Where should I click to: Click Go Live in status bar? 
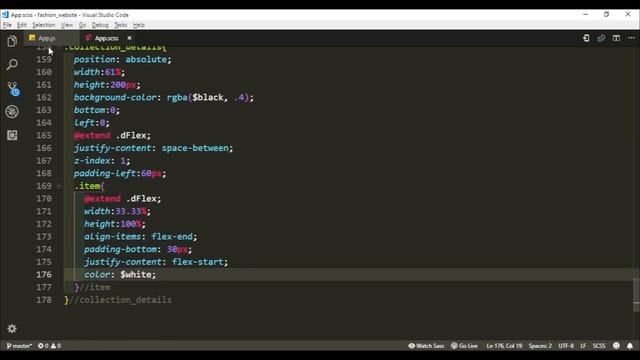[x=464, y=346]
